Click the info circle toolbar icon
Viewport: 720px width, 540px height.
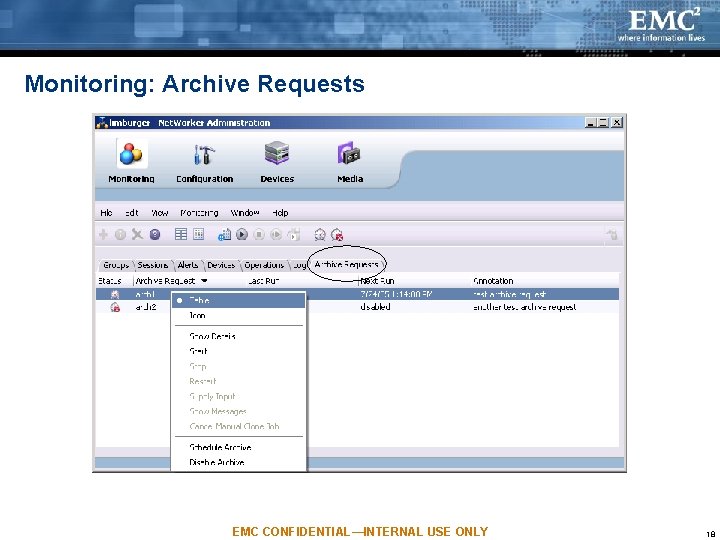coord(120,235)
